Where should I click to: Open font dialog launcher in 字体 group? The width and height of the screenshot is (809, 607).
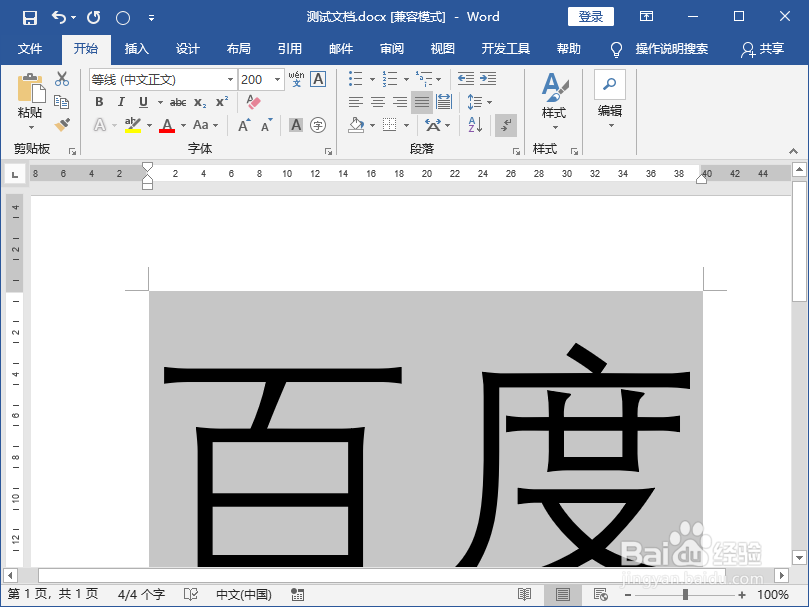coord(328,151)
